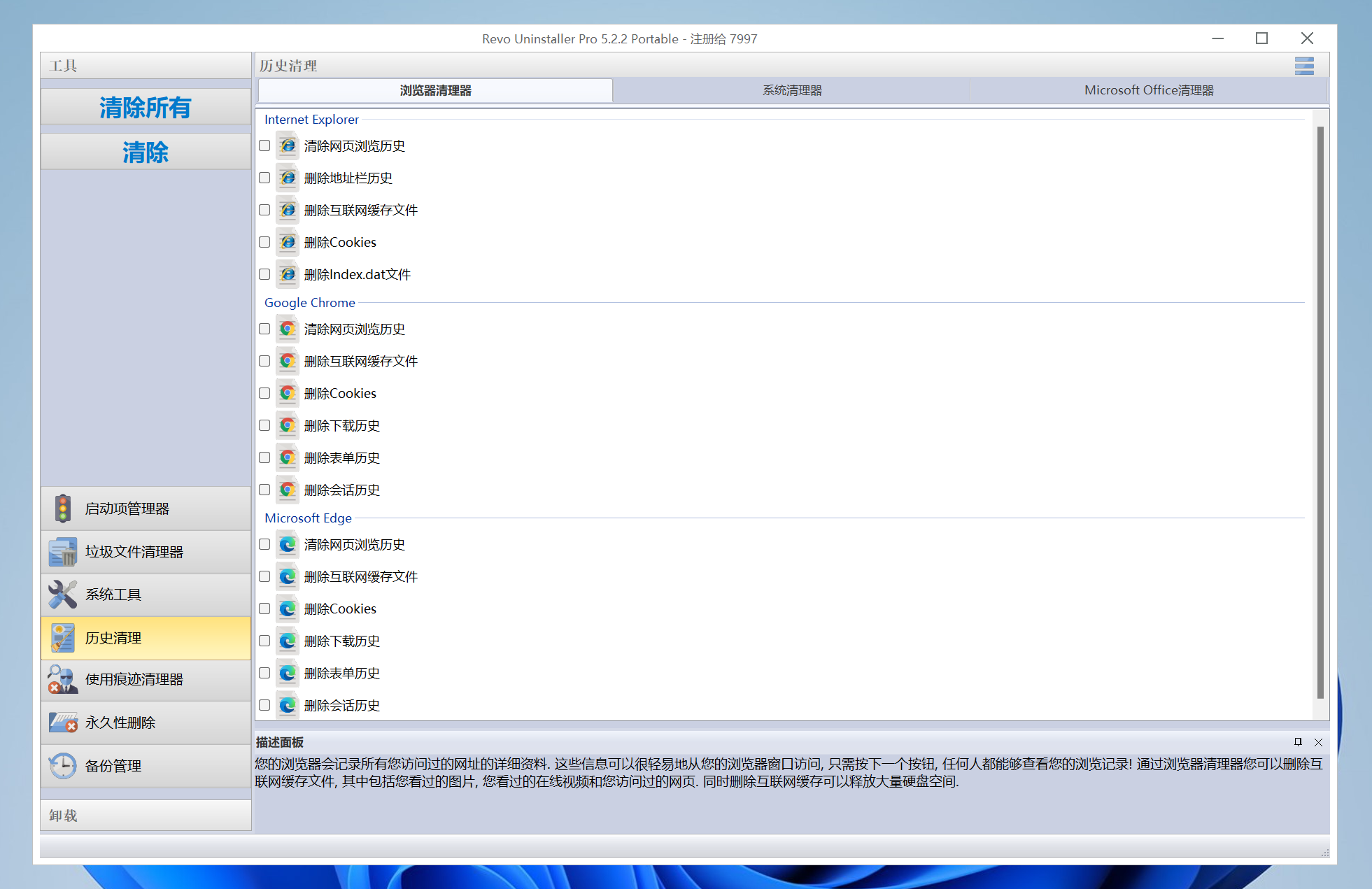Switch to the 浏览器清理器 tab
Viewport: 1372px width, 889px height.
(x=435, y=90)
